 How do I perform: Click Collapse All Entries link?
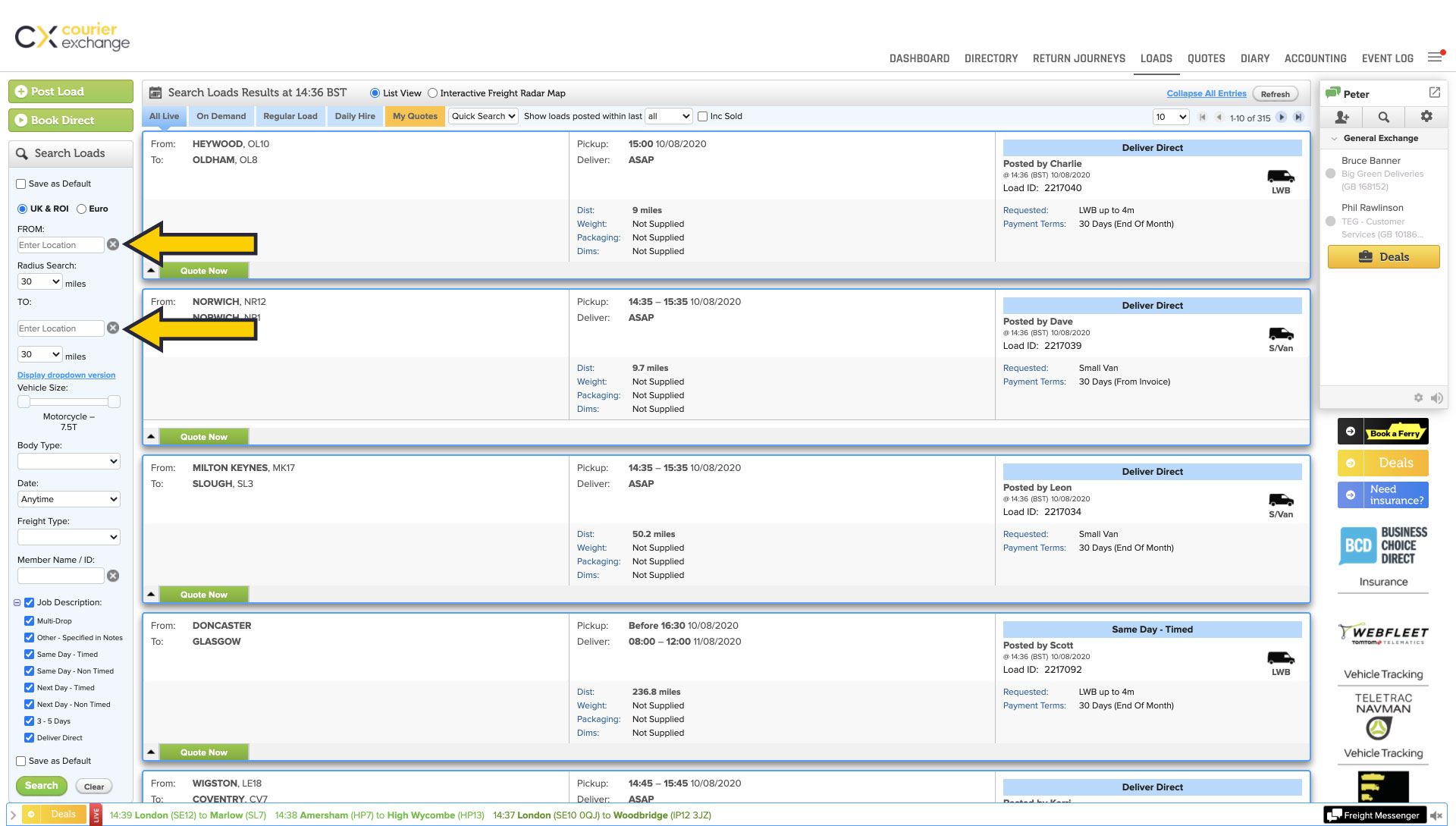[x=1206, y=93]
